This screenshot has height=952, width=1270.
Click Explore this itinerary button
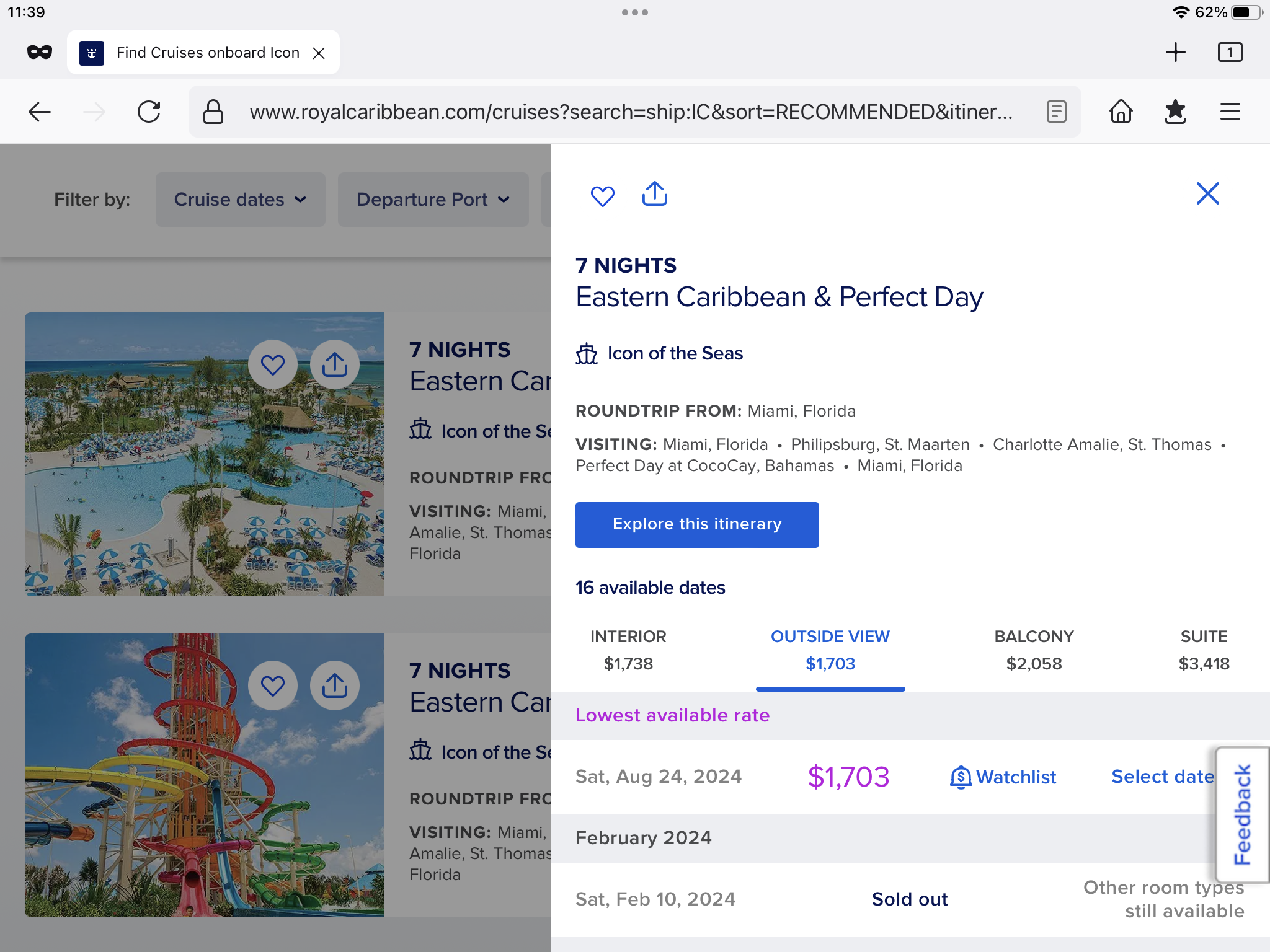click(x=697, y=525)
